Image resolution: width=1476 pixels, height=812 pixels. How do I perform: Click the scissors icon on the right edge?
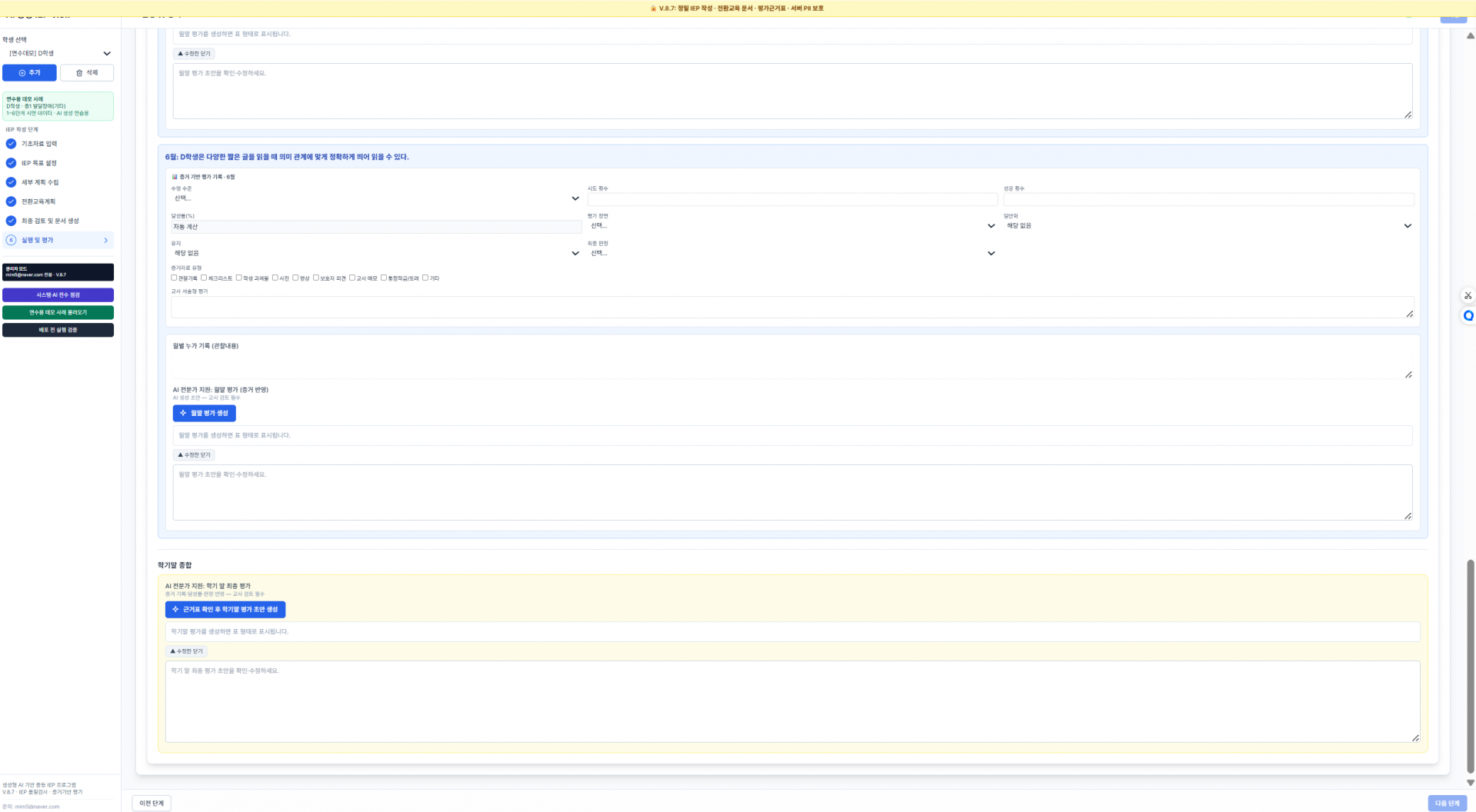click(1468, 295)
